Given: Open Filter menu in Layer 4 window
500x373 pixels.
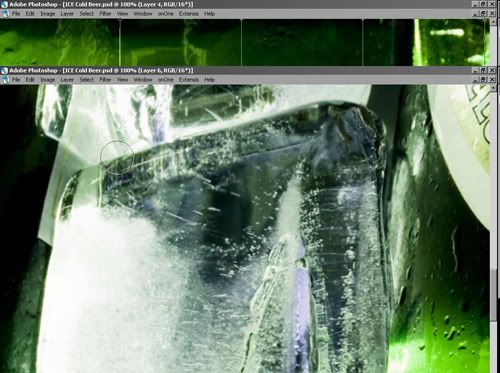Looking at the screenshot, I should coord(105,14).
